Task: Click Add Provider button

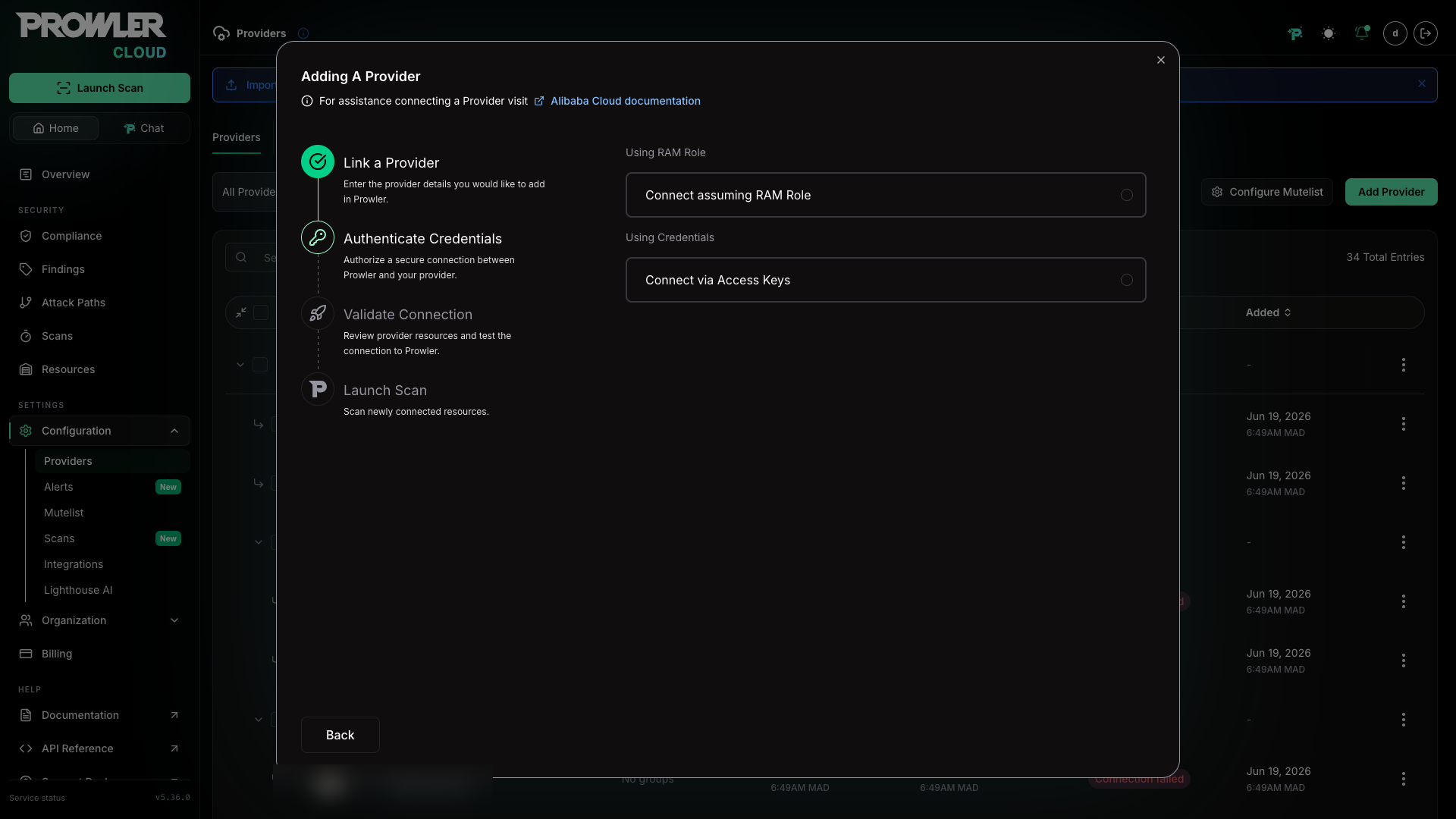Action: (1391, 192)
